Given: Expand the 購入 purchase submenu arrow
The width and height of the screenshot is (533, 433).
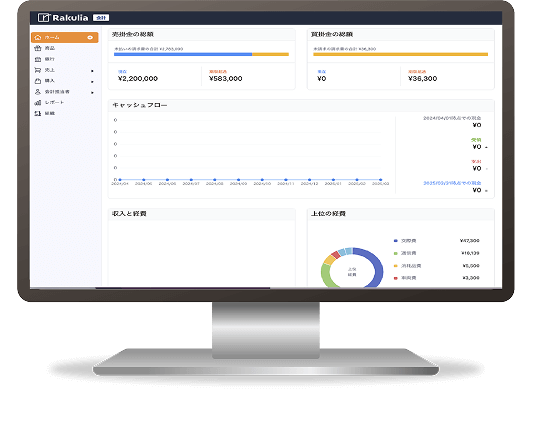Looking at the screenshot, I should (92, 82).
